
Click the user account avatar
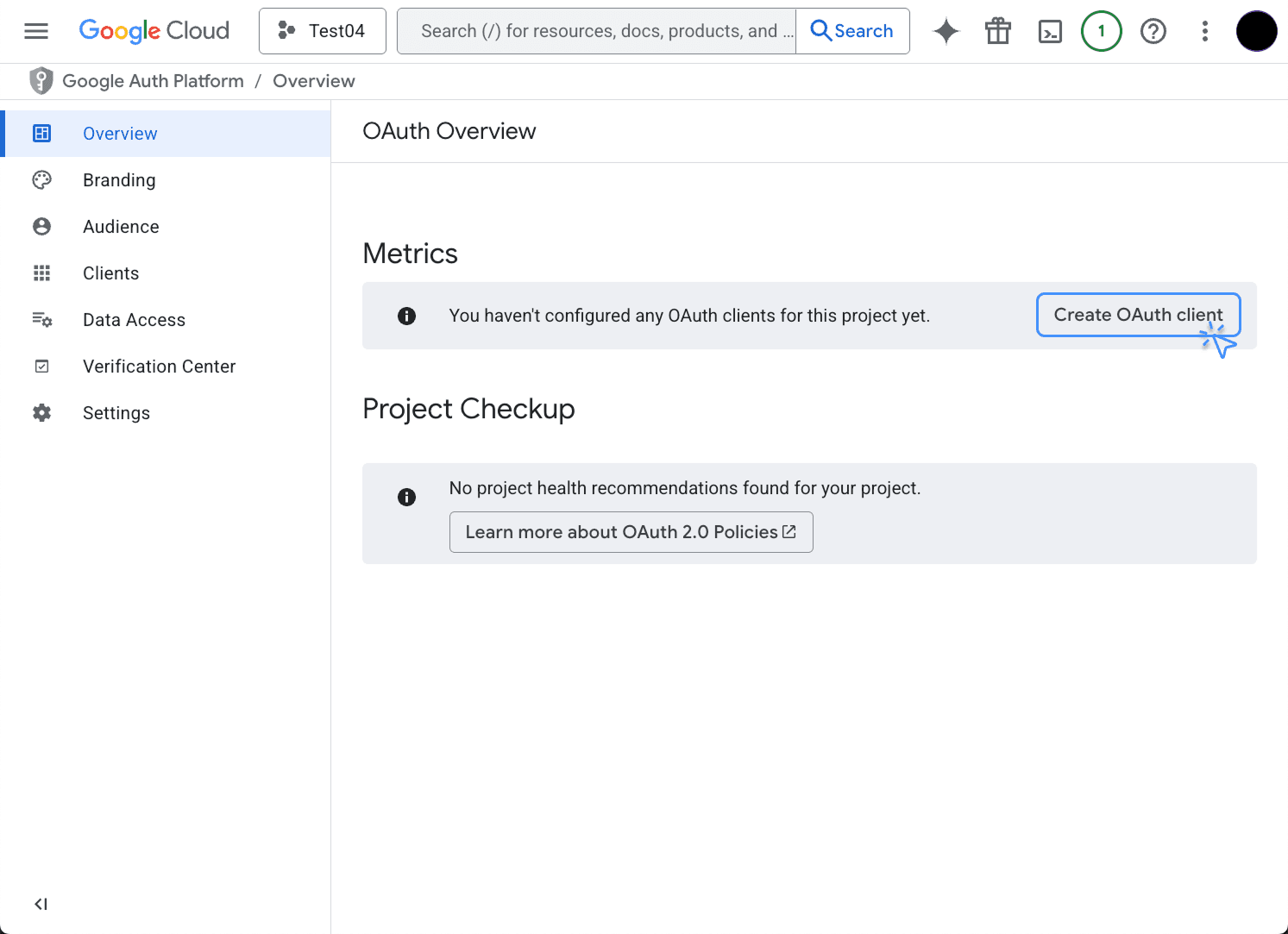1256,31
